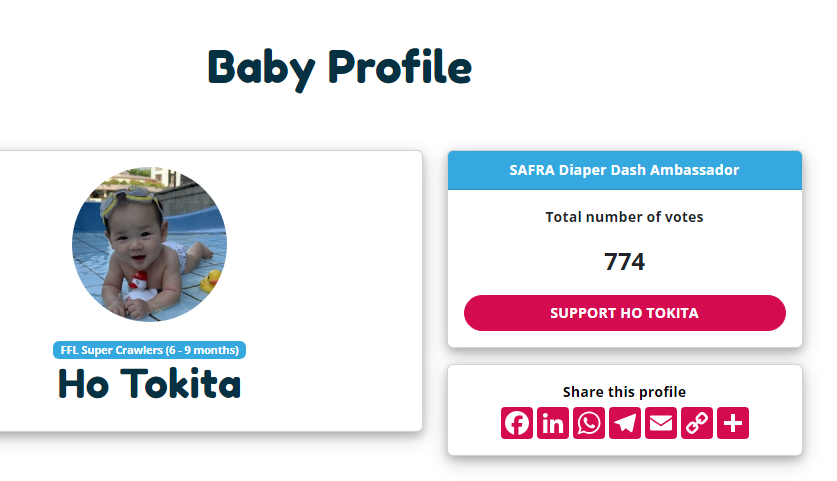Share the profile using Telegram
This screenshot has width=837, height=481.
625,423
